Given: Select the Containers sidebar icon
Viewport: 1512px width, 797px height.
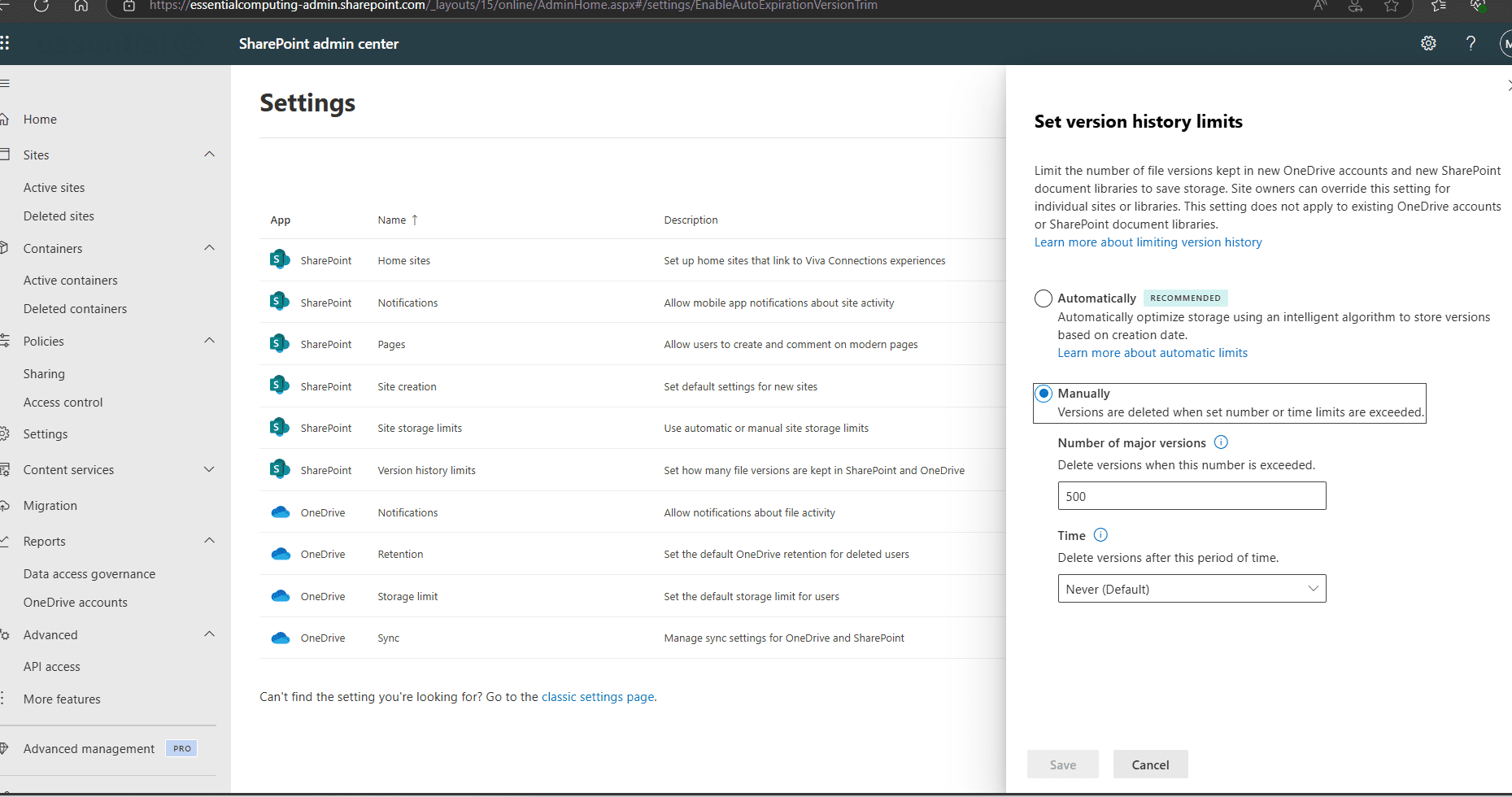Looking at the screenshot, I should click(5, 248).
